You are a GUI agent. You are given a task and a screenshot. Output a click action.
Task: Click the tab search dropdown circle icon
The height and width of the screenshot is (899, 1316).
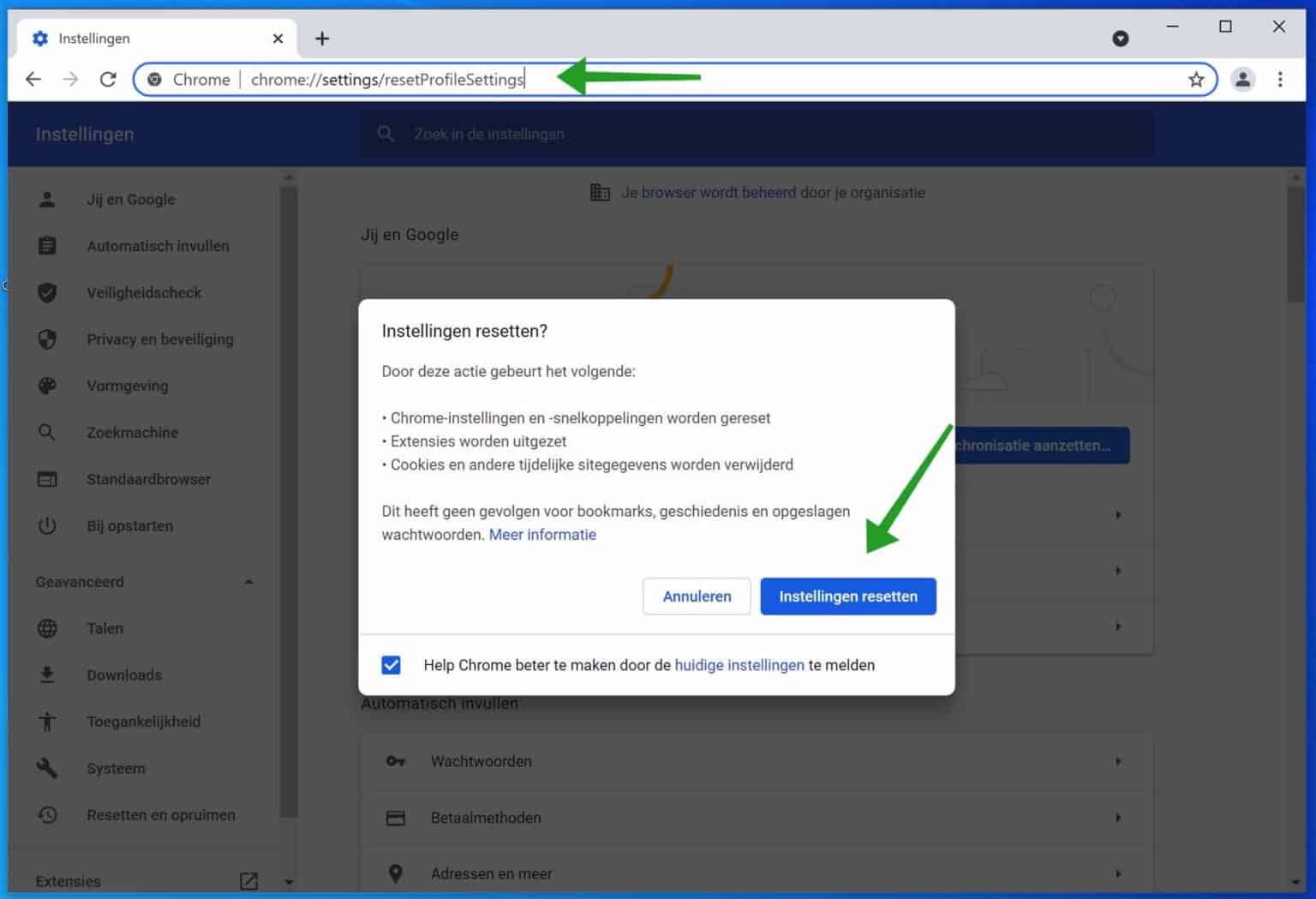[1120, 39]
